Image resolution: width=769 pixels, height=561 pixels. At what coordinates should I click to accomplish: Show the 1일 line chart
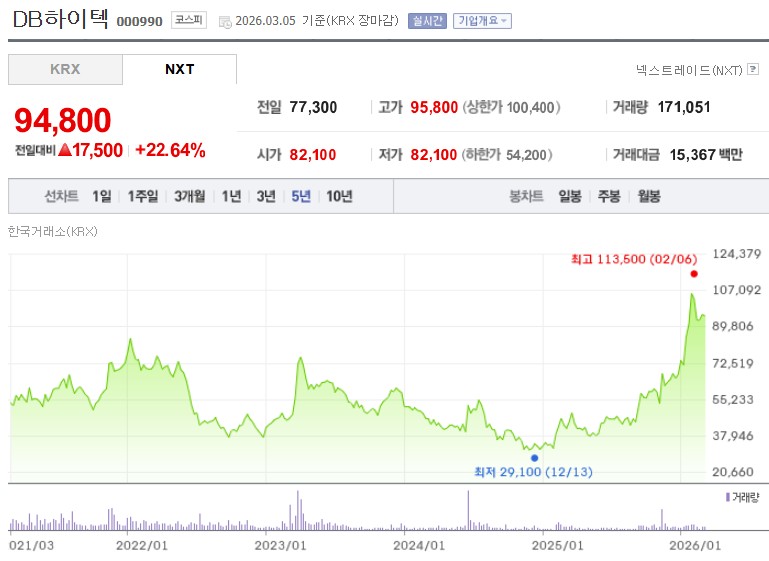click(x=102, y=196)
